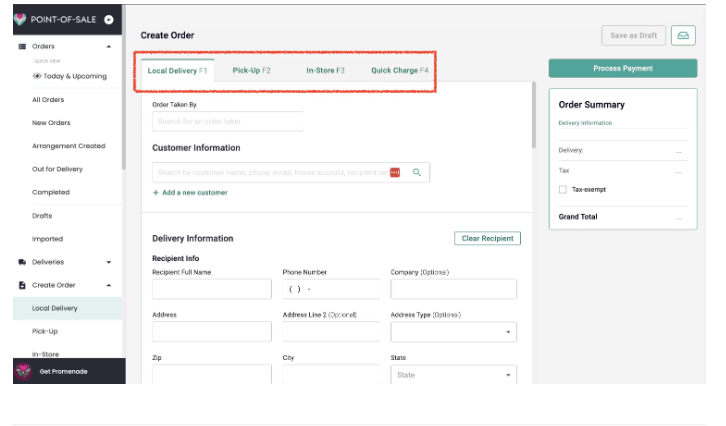
Task: Click the circle arrow beside Point-of-Sale
Action: [108, 19]
